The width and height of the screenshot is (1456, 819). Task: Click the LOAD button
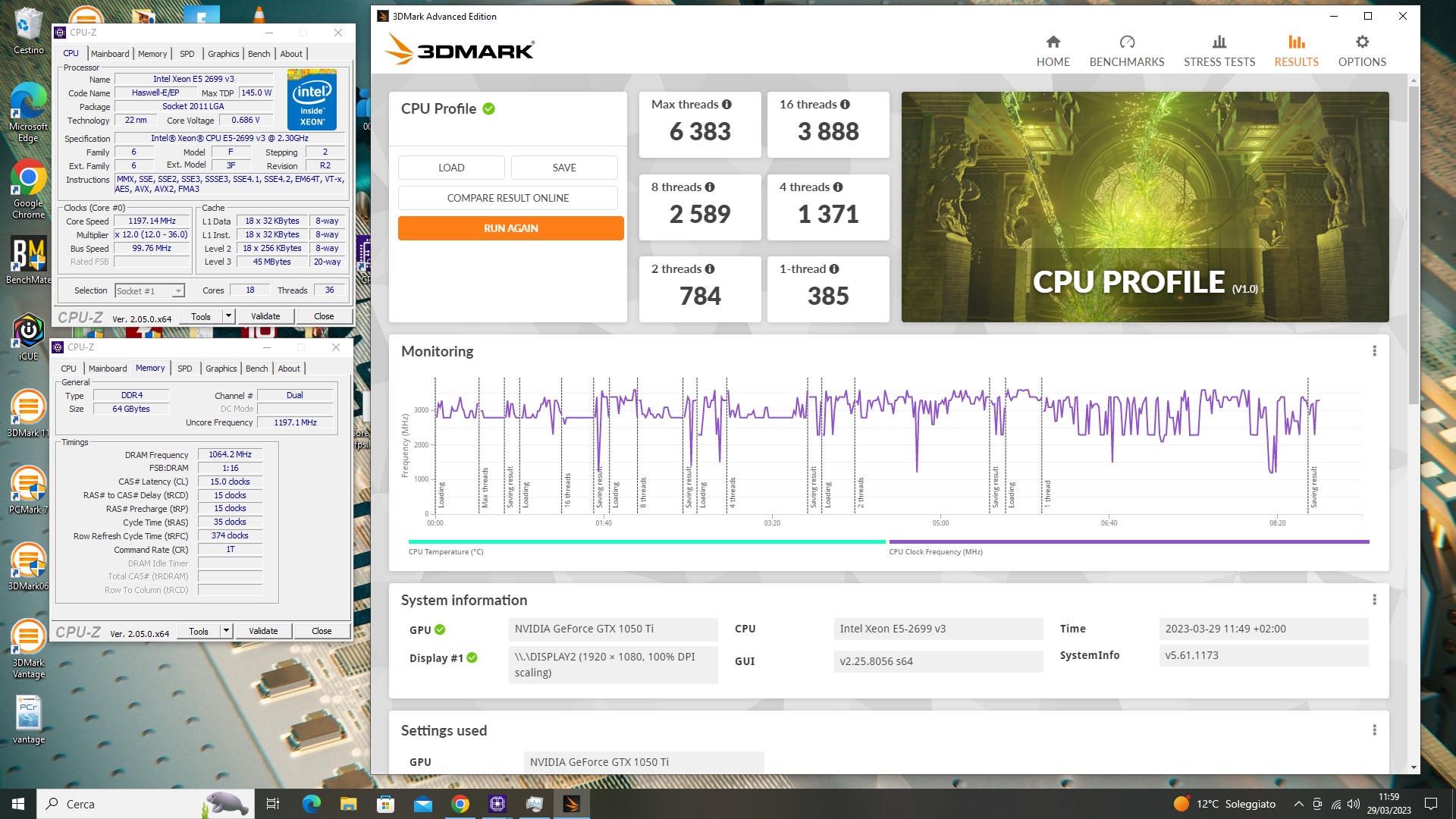click(x=451, y=168)
